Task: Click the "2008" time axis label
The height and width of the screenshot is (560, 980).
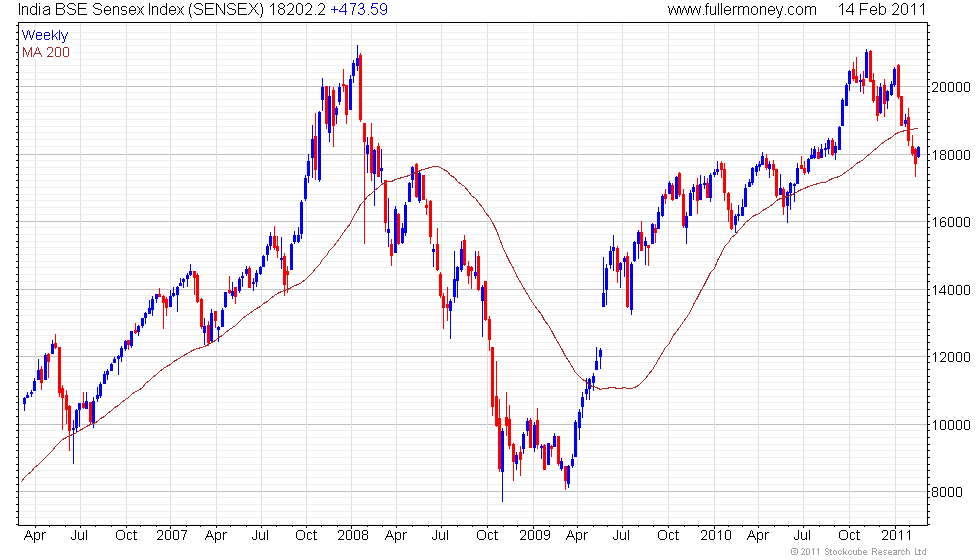Action: [x=352, y=536]
